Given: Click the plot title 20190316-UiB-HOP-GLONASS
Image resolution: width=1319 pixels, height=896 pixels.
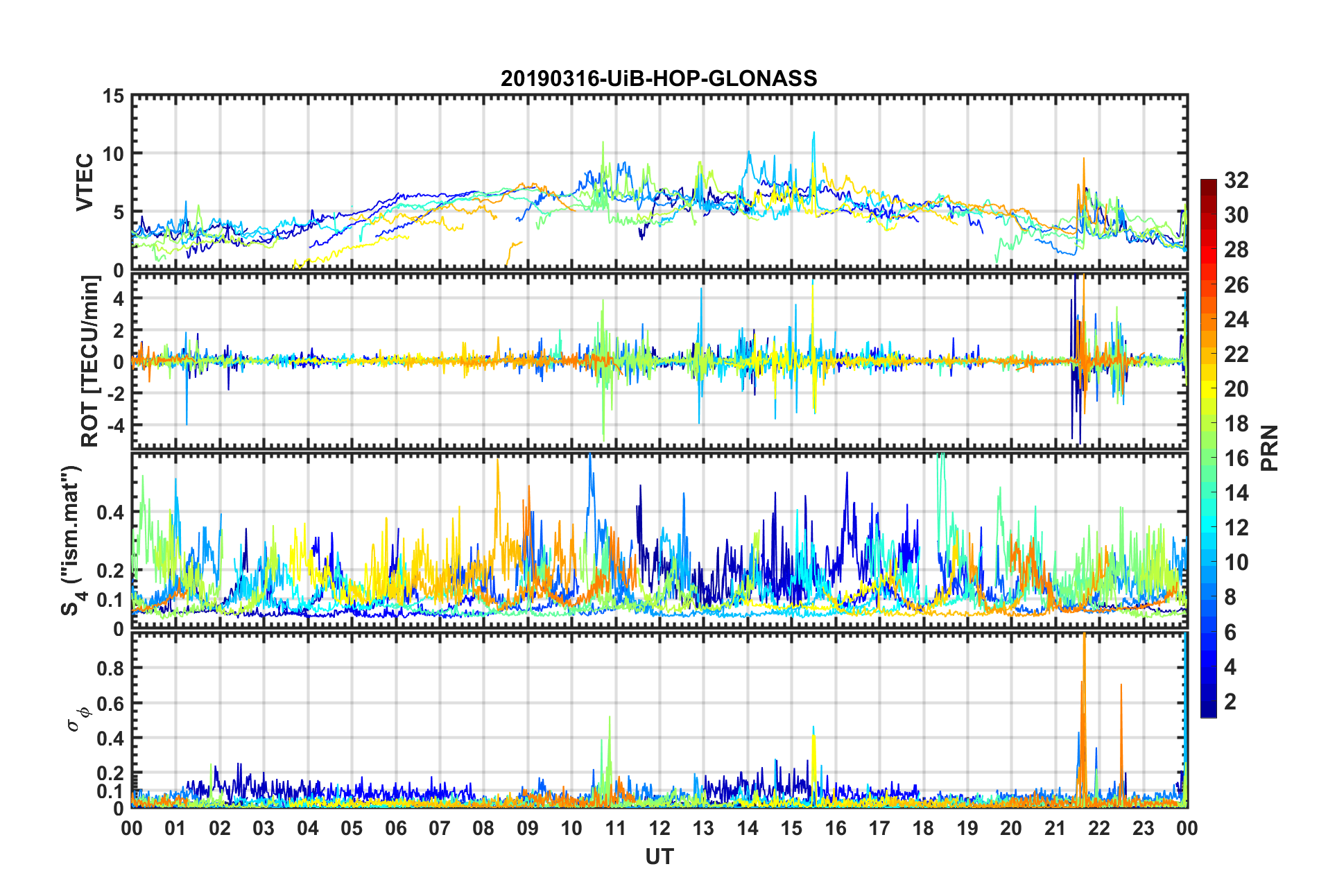Looking at the screenshot, I should coord(659,78).
